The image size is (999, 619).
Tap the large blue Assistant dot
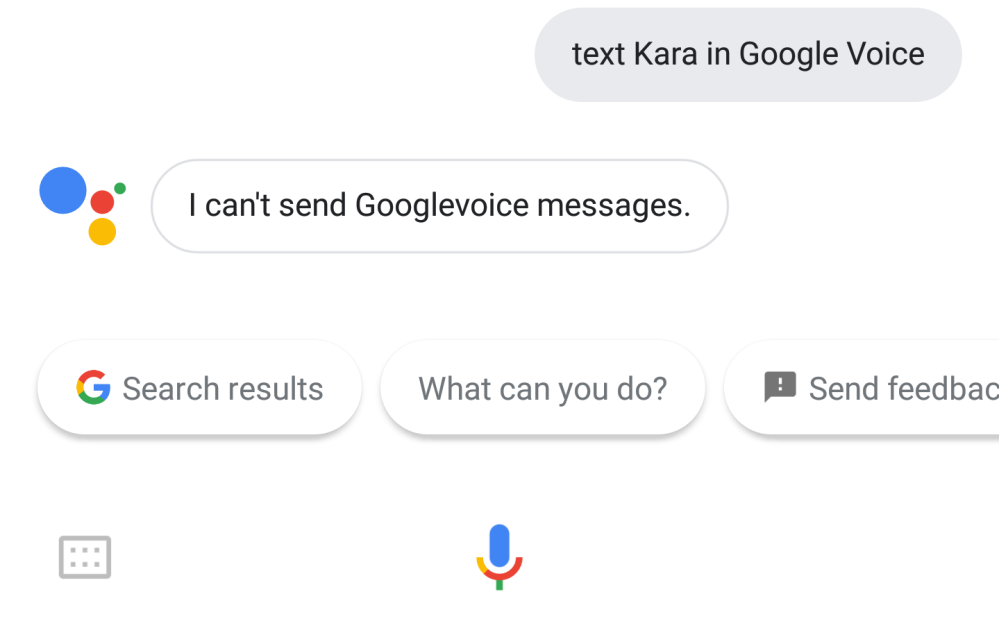63,190
